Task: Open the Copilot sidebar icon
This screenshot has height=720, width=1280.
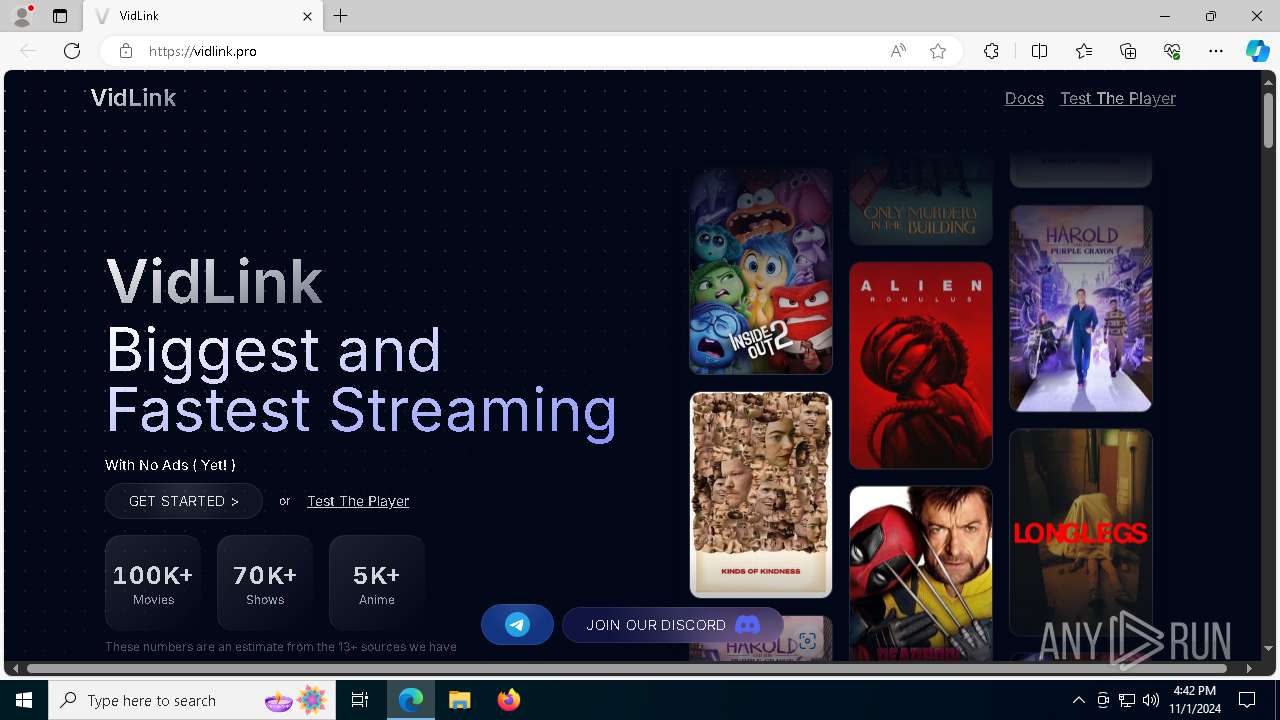Action: coord(1258,51)
